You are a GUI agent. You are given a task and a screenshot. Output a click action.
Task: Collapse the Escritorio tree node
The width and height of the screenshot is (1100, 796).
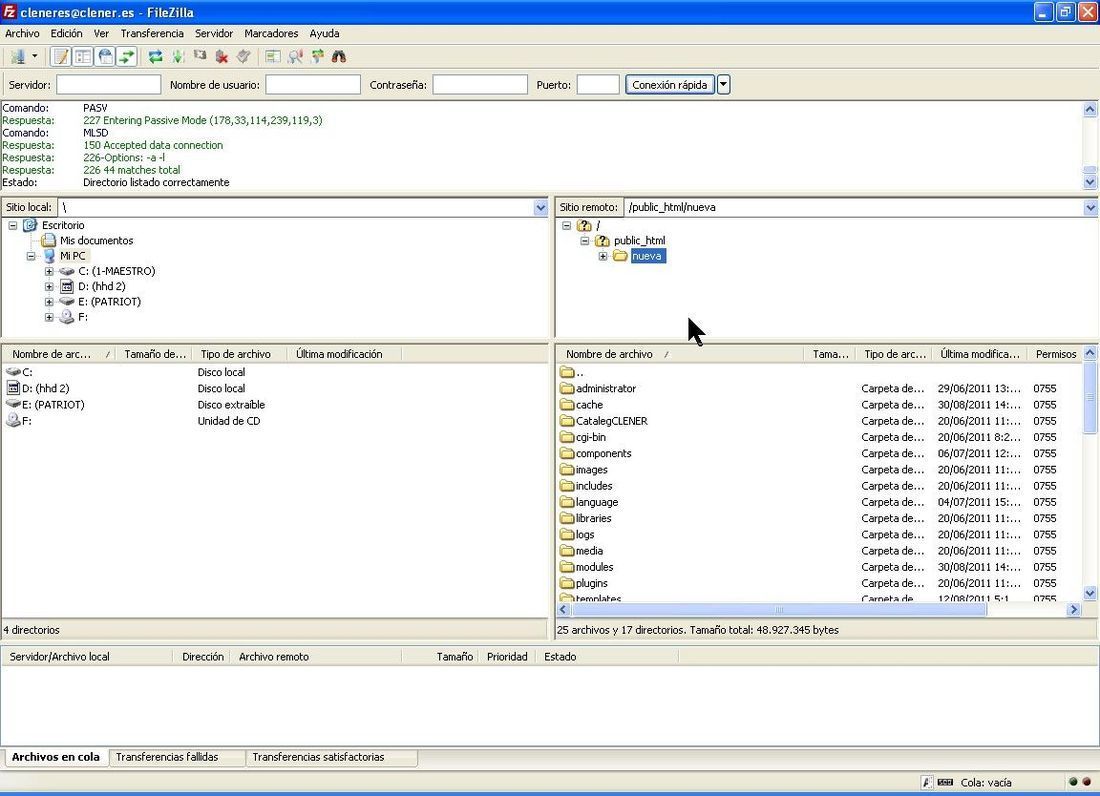pyautogui.click(x=13, y=225)
